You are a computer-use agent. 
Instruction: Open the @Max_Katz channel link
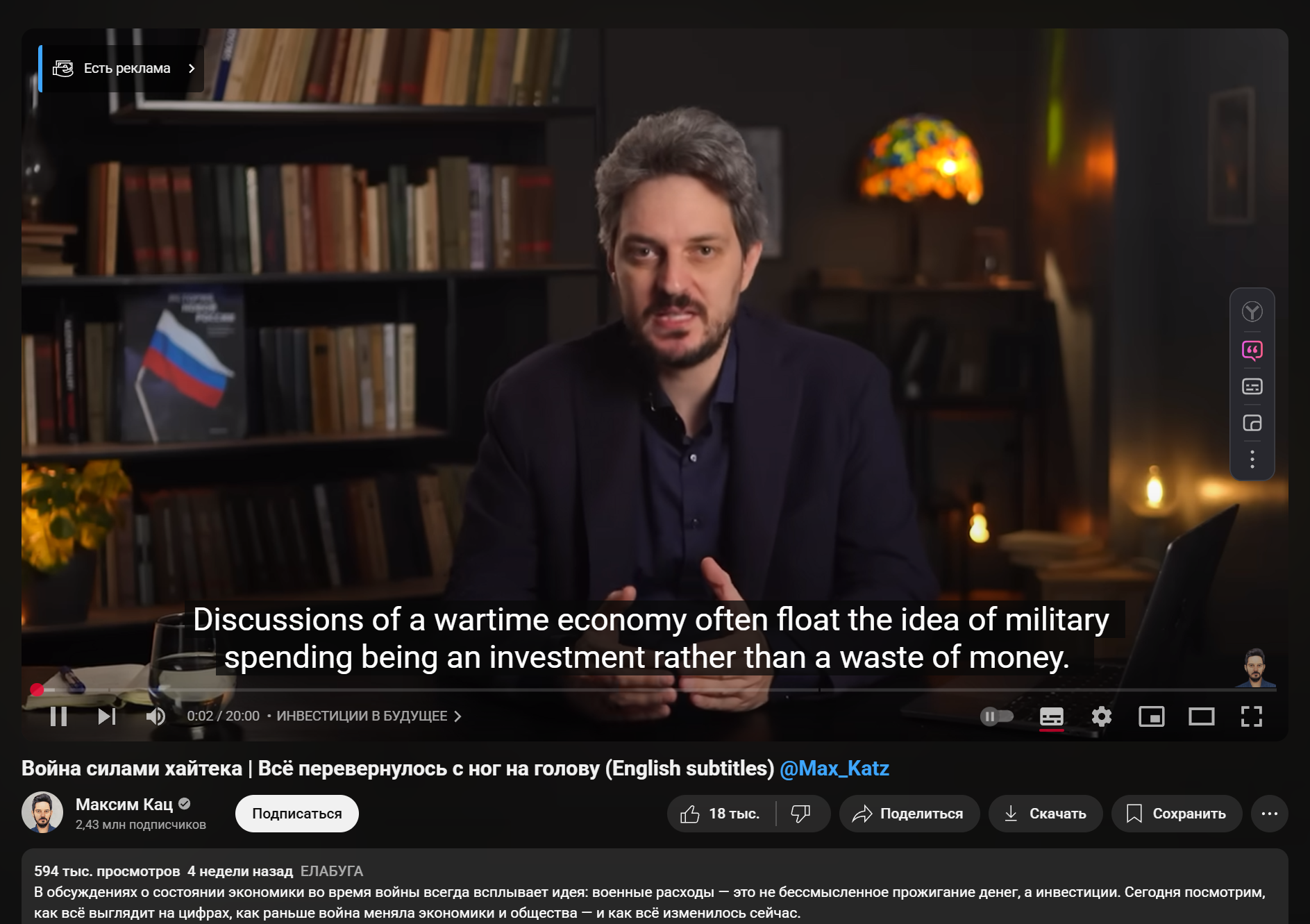pos(834,768)
